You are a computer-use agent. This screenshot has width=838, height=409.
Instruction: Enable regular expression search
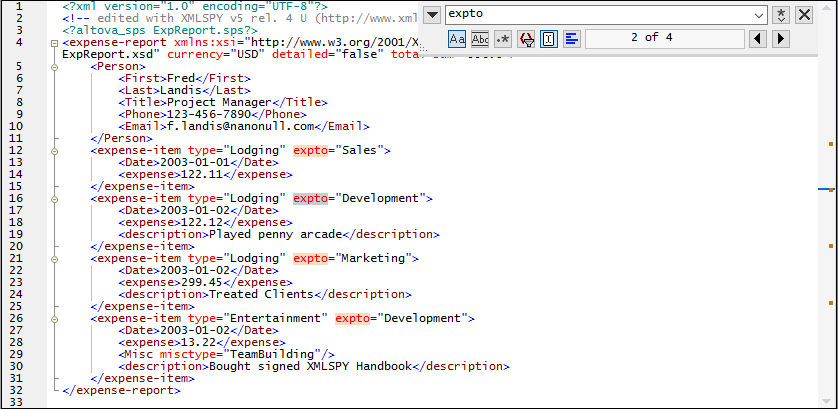(x=503, y=38)
